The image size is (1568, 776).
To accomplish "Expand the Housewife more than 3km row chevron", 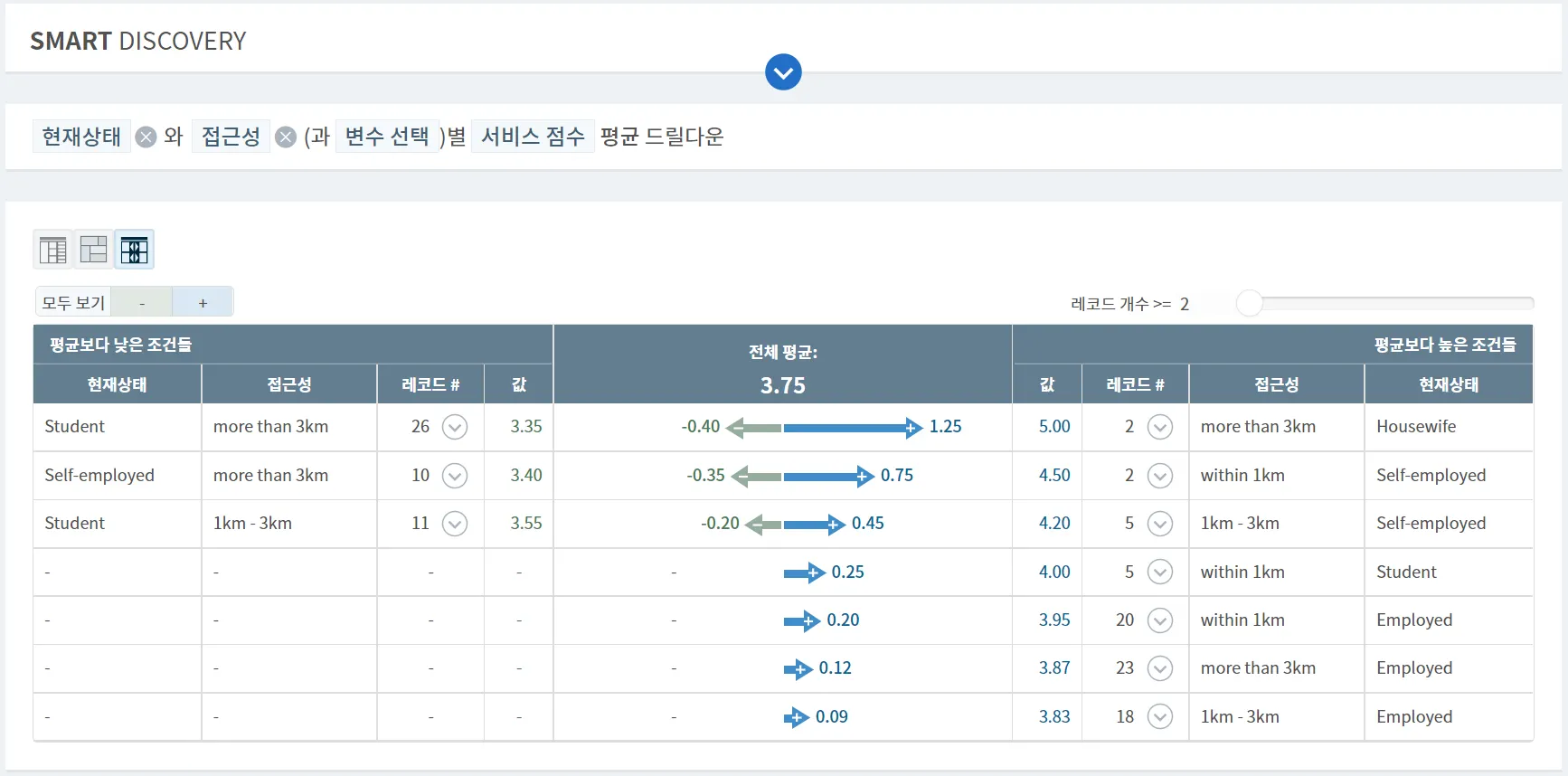I will click(x=1159, y=427).
